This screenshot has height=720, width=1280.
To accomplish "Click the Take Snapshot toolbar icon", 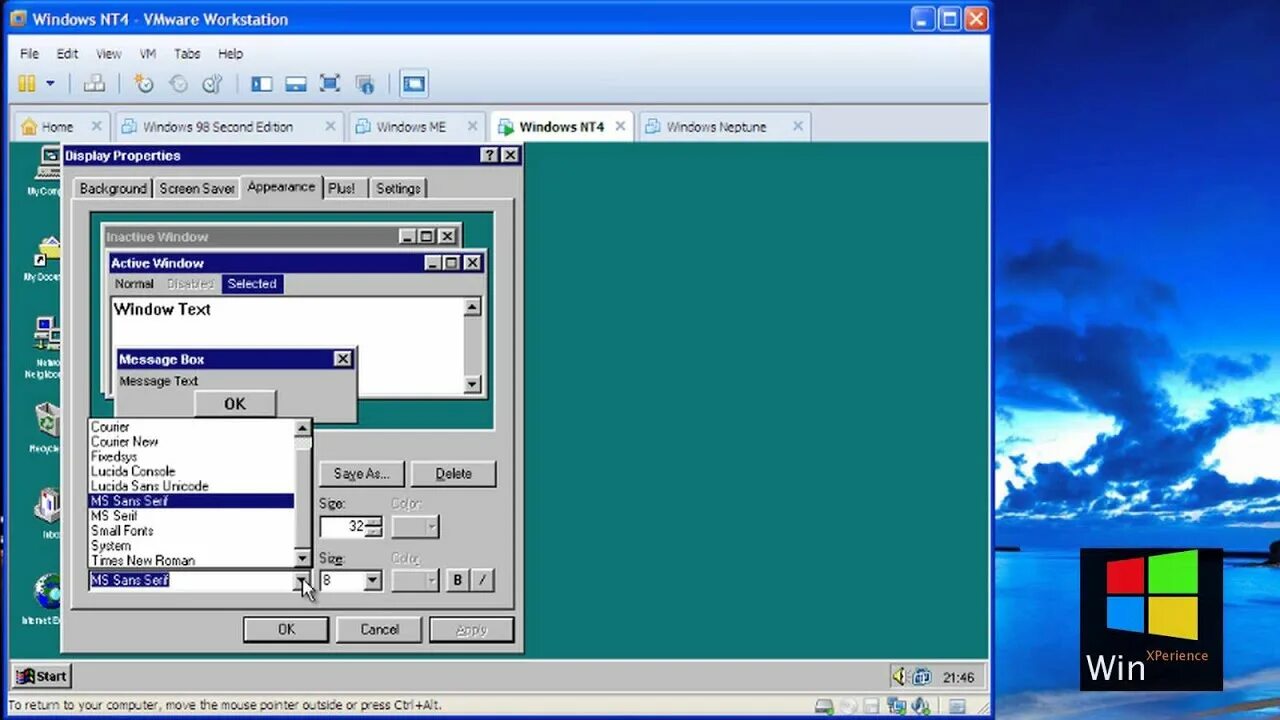I will tap(144, 84).
